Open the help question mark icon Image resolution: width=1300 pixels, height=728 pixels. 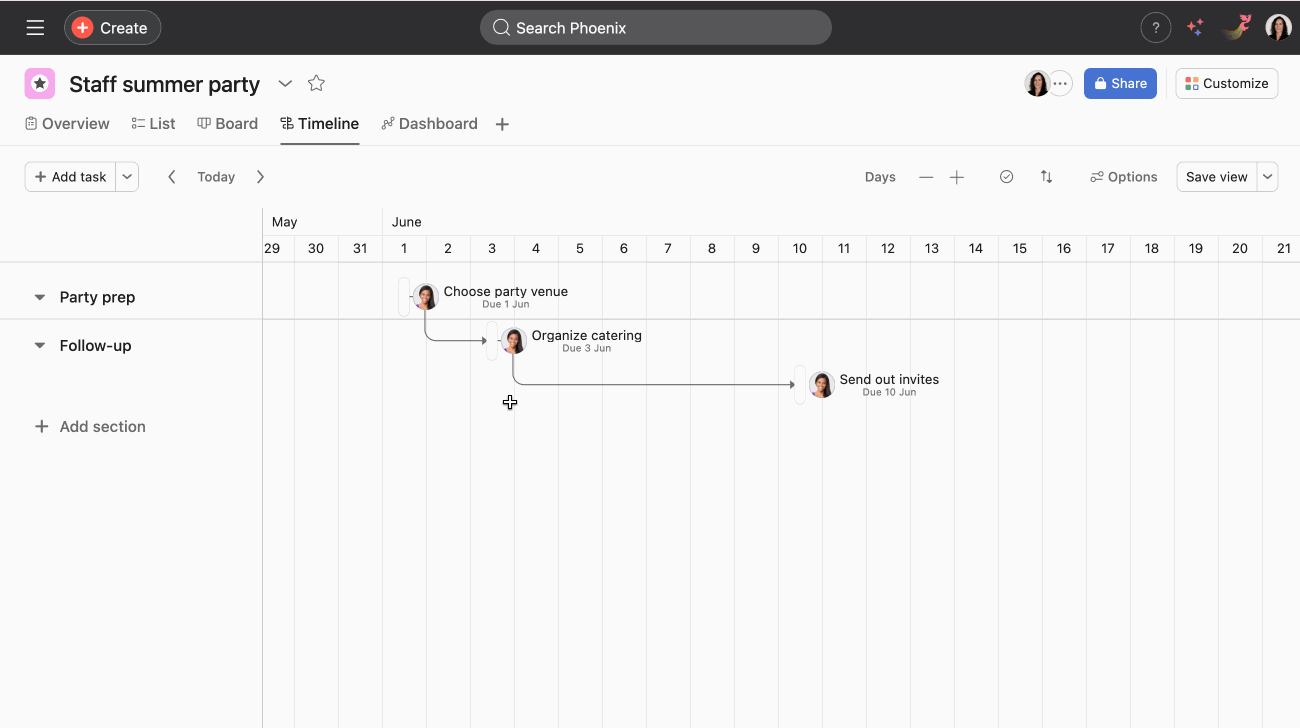[x=1156, y=27]
